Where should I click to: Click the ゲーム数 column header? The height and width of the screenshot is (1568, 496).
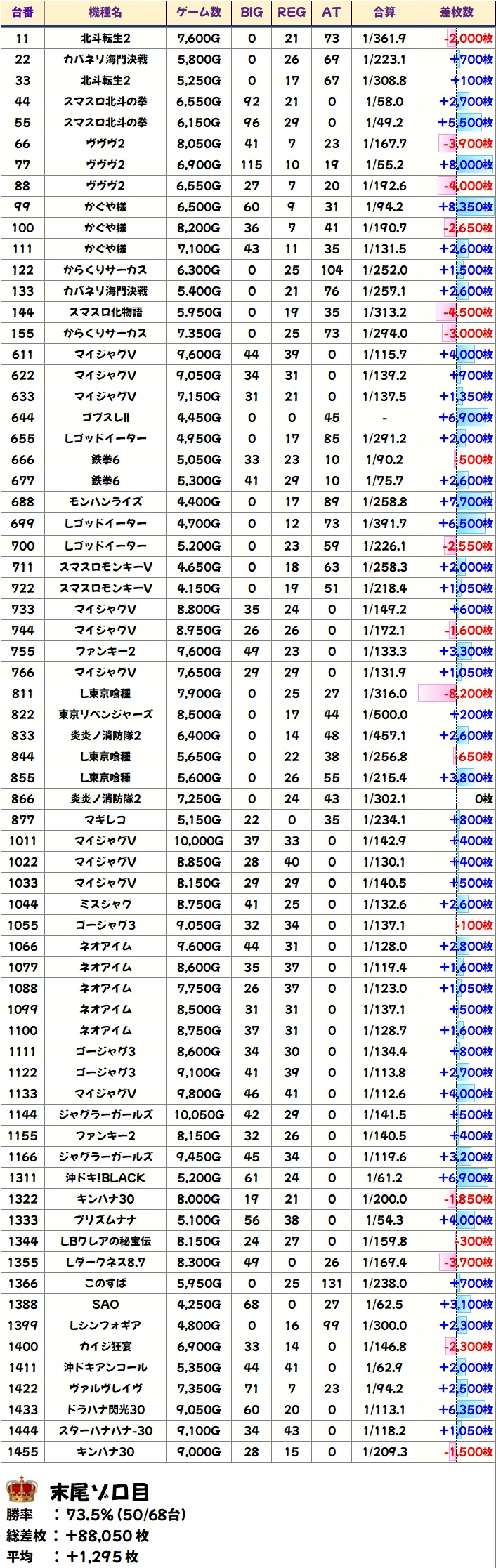pyautogui.click(x=199, y=12)
